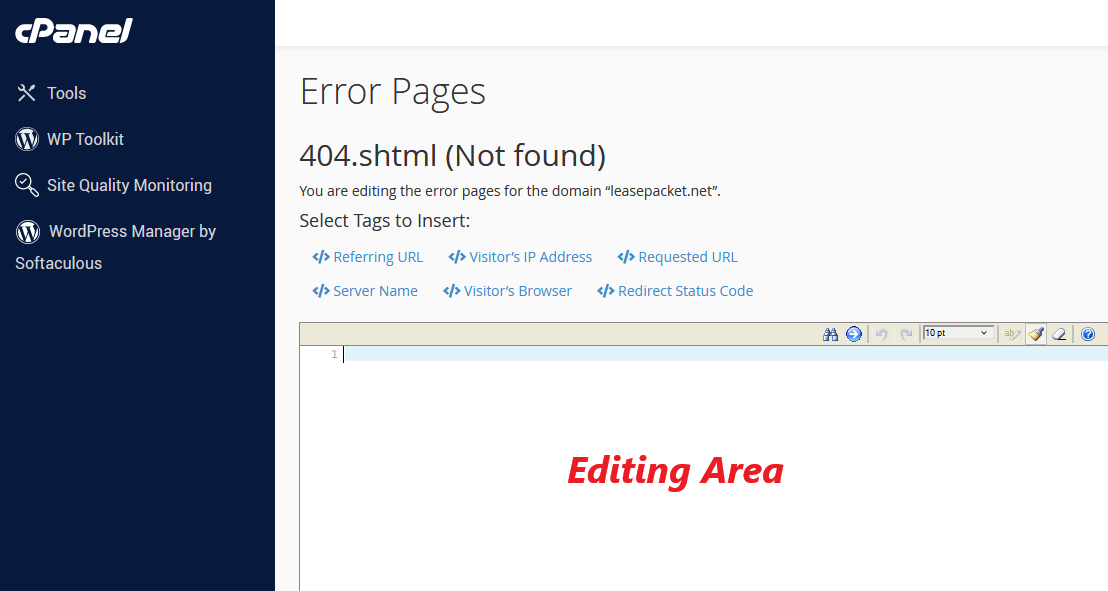Click the WP Toolkit WordPress icon
The width and height of the screenshot is (1108, 591).
(x=26, y=139)
